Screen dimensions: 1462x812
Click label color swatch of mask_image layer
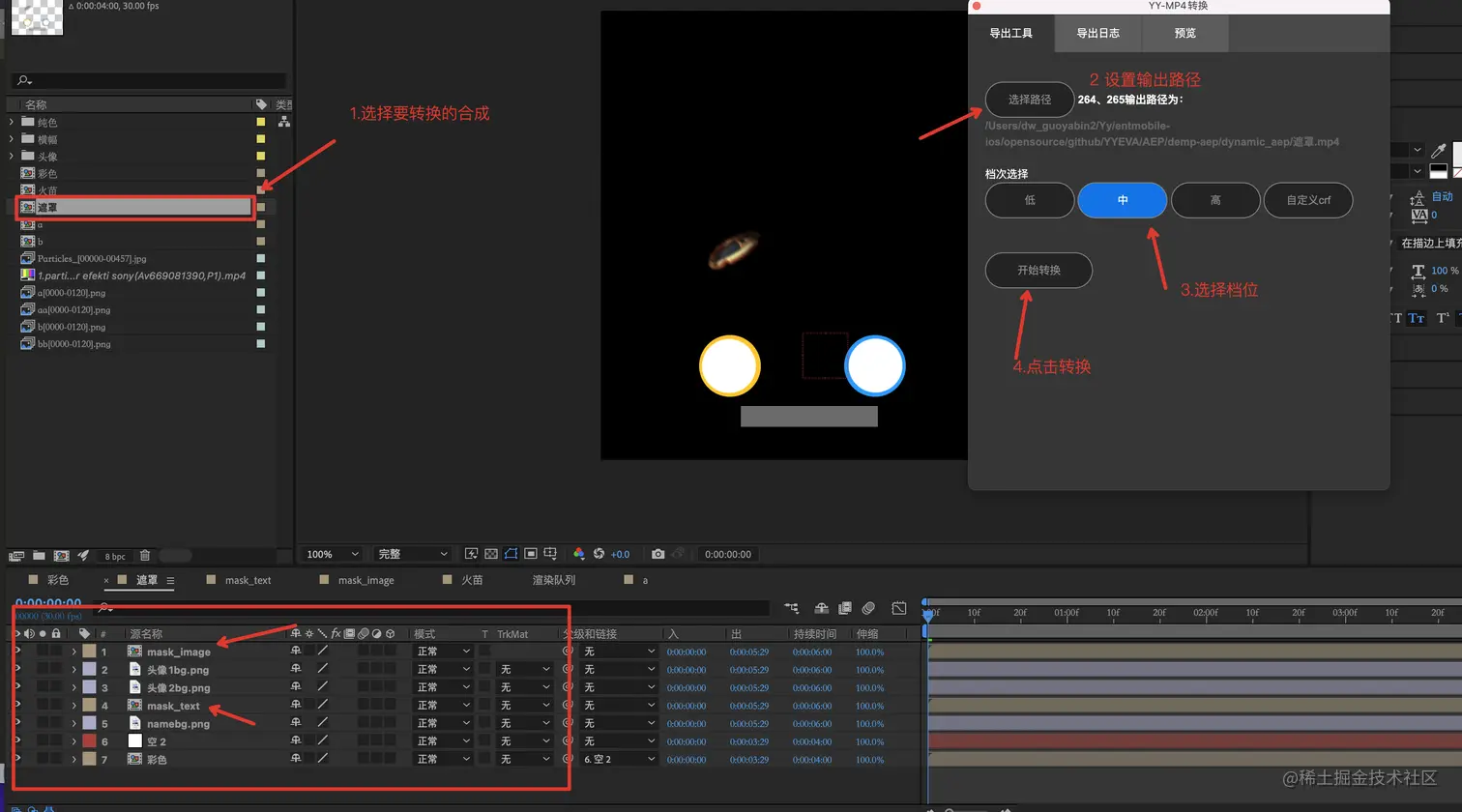89,652
